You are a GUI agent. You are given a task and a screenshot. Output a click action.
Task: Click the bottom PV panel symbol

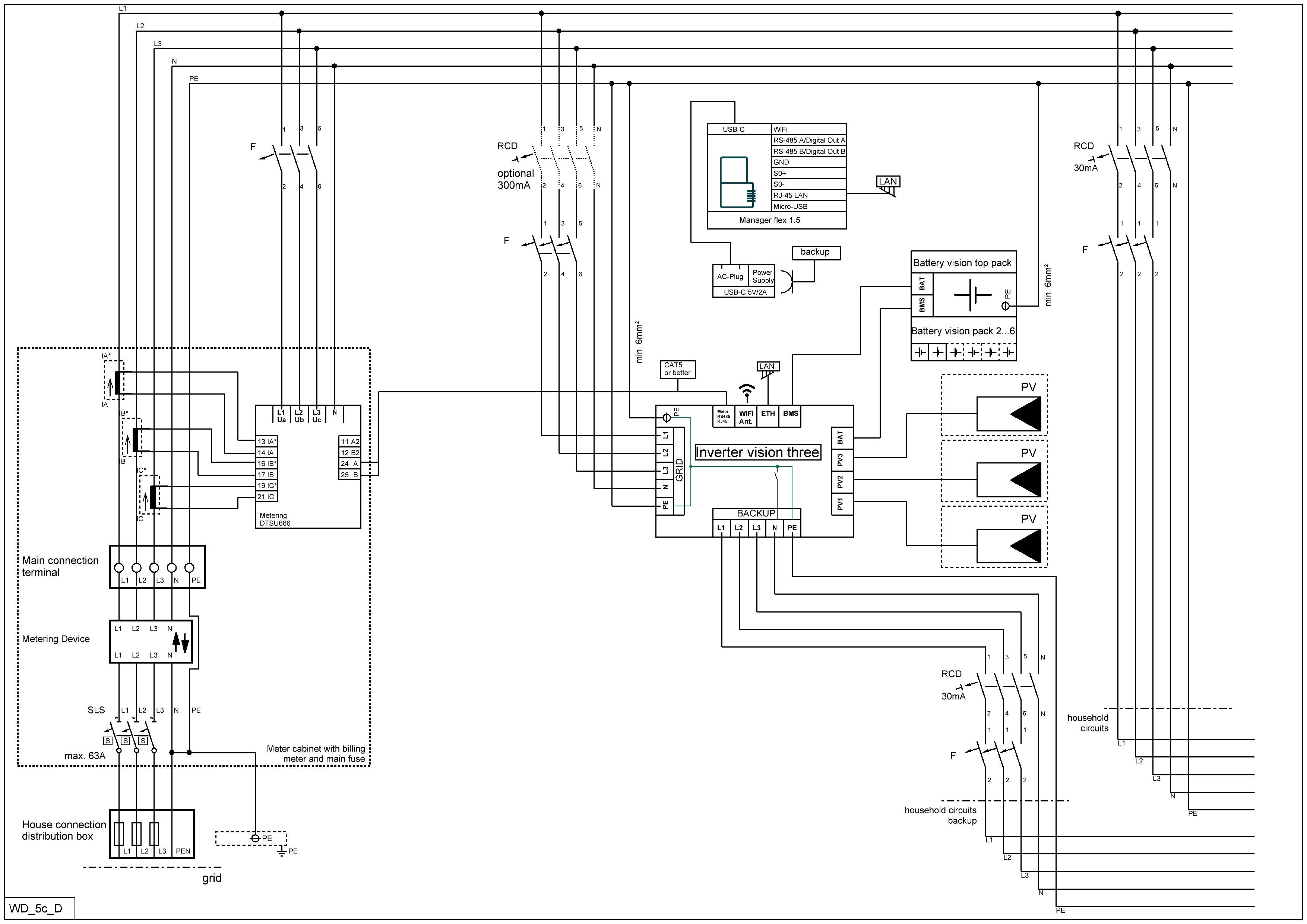1009,546
